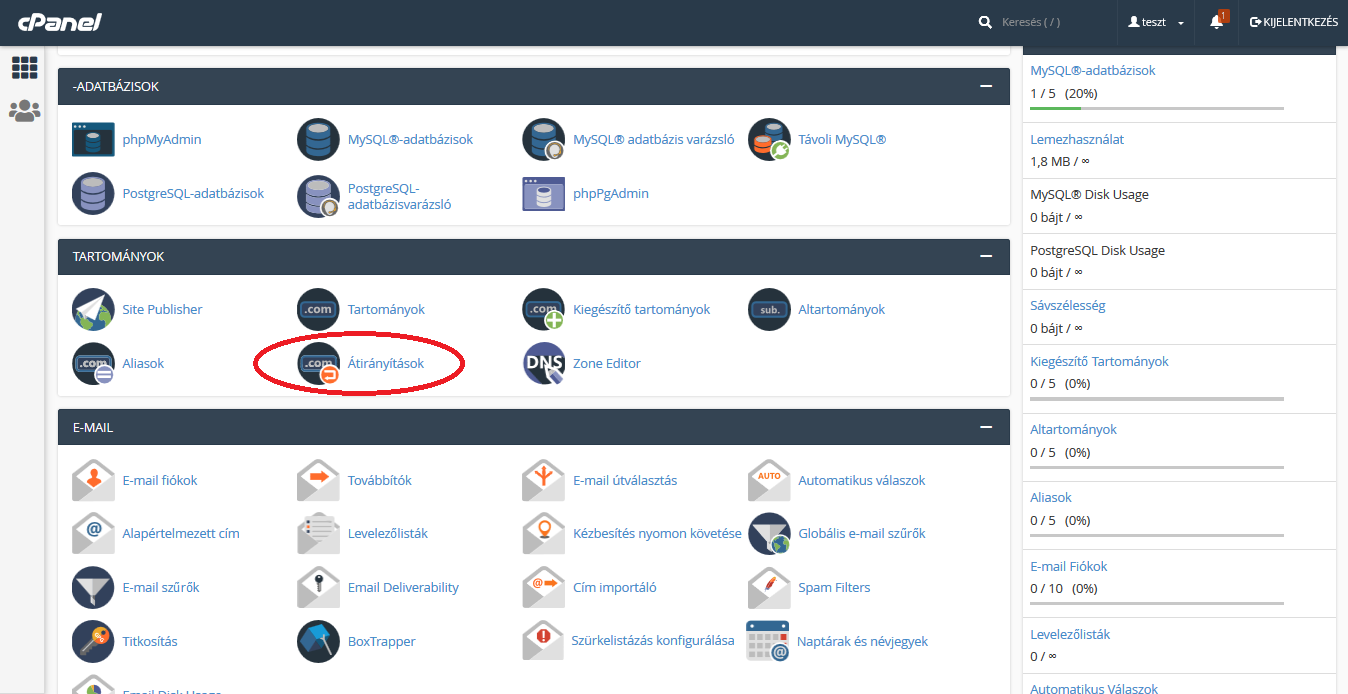The height and width of the screenshot is (694, 1348).
Task: Open the Alapértelmezett cím icon
Action: pos(94,533)
